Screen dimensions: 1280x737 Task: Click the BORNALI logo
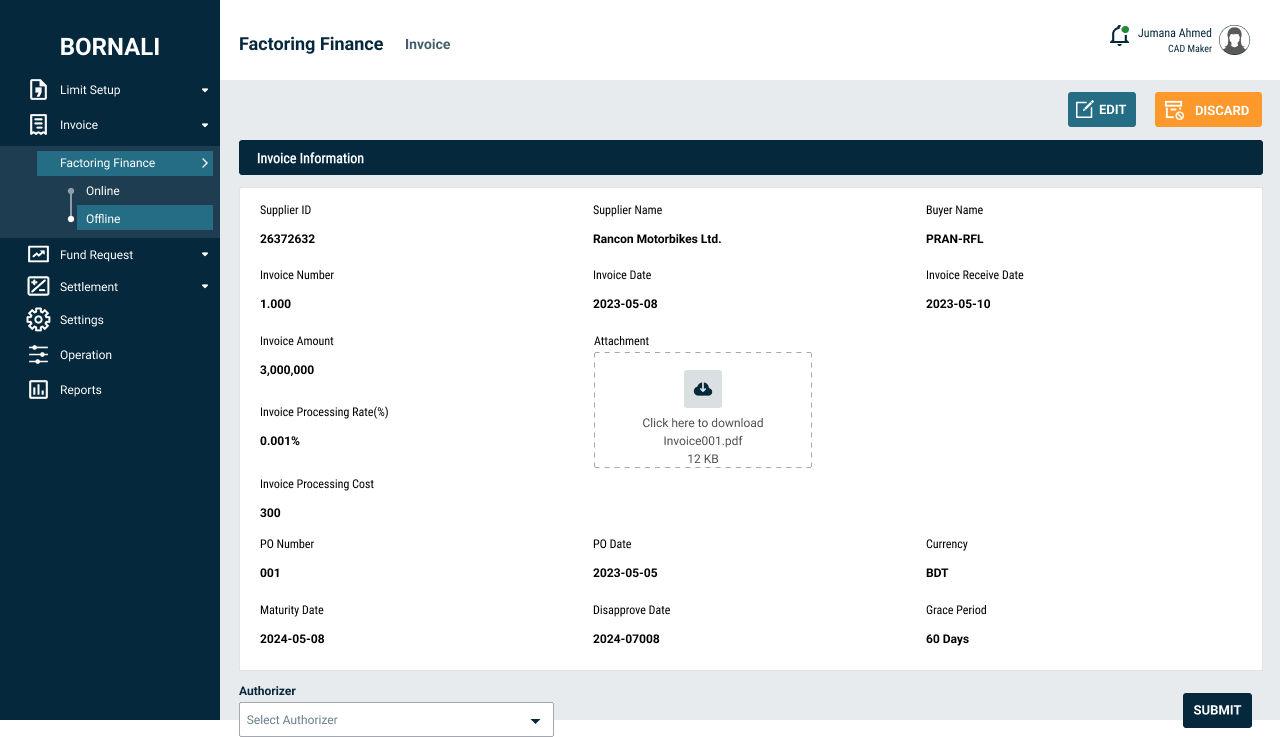(110, 47)
